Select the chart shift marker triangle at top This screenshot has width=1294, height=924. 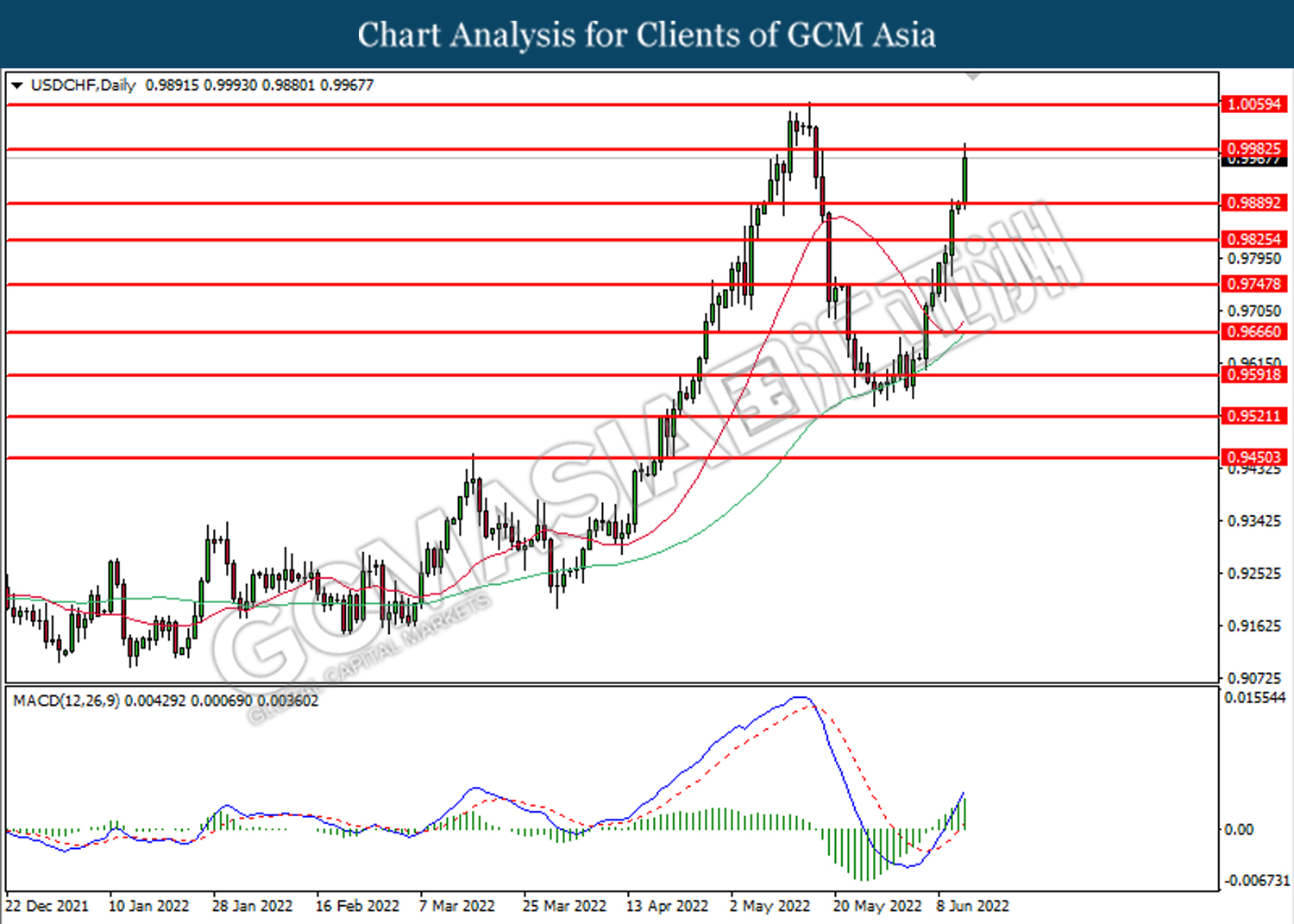[973, 78]
